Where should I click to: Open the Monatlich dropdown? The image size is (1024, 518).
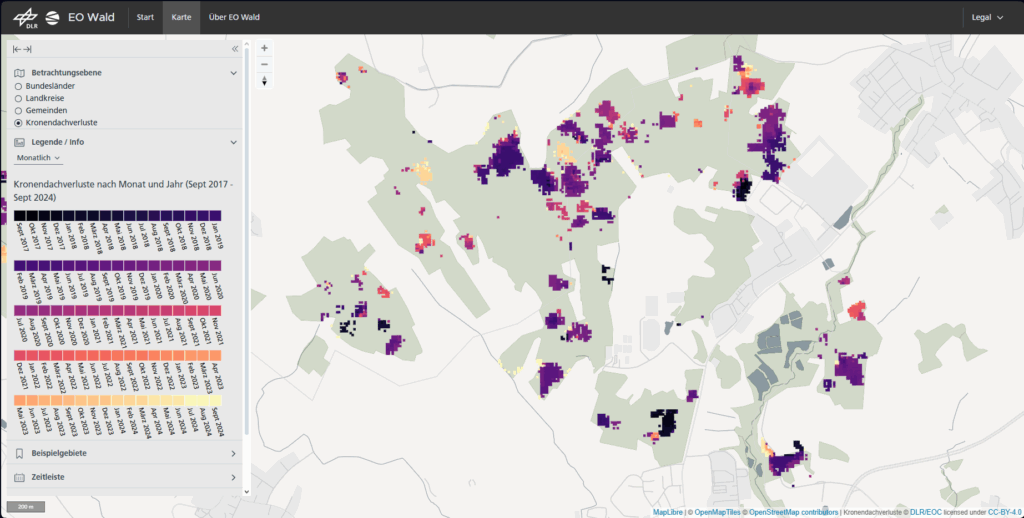pyautogui.click(x=38, y=158)
